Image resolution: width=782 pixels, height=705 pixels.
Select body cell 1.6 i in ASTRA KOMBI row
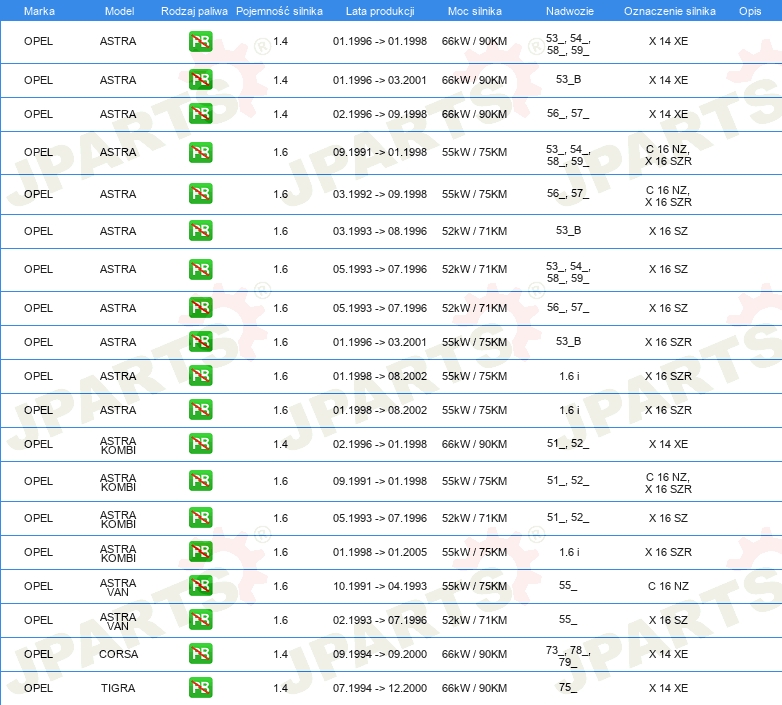click(x=570, y=552)
